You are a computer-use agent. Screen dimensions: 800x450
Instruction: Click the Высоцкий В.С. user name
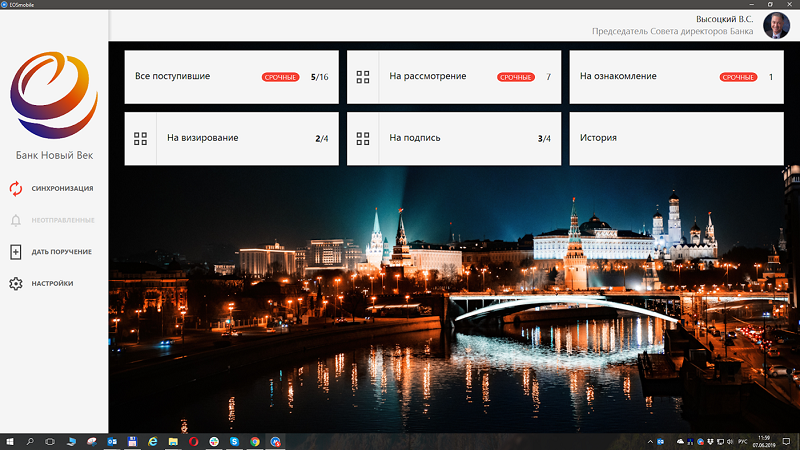click(724, 19)
